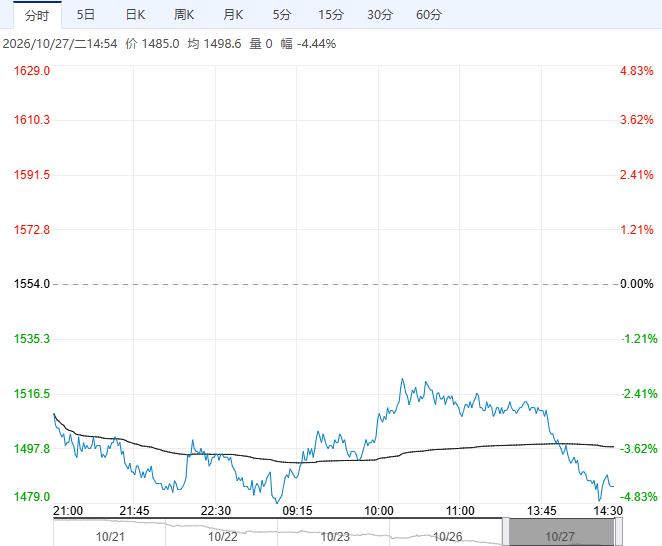Click the 10/22 date in the range navigator
662x546 pixels.
(222, 537)
